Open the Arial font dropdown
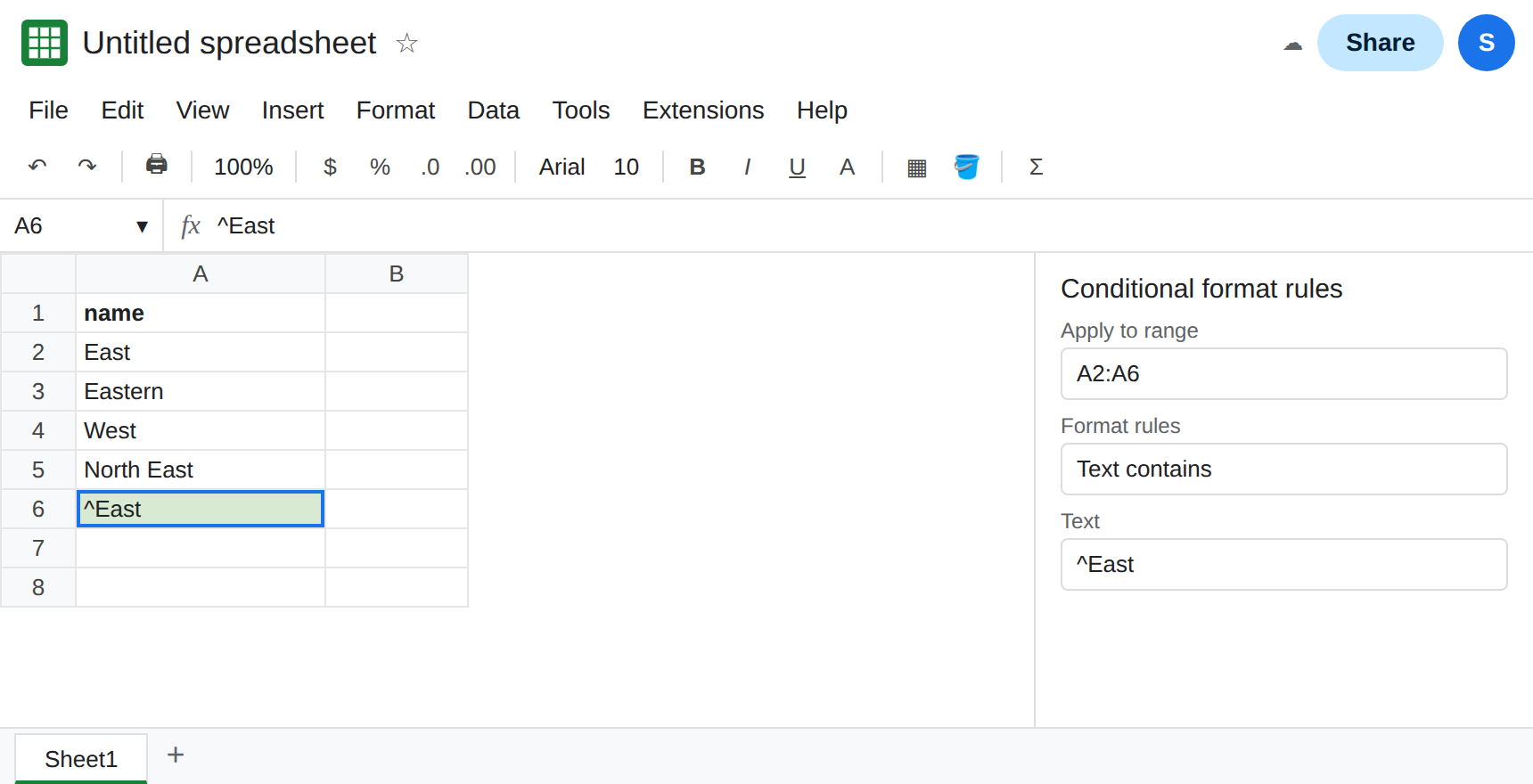1533x784 pixels. (x=562, y=167)
